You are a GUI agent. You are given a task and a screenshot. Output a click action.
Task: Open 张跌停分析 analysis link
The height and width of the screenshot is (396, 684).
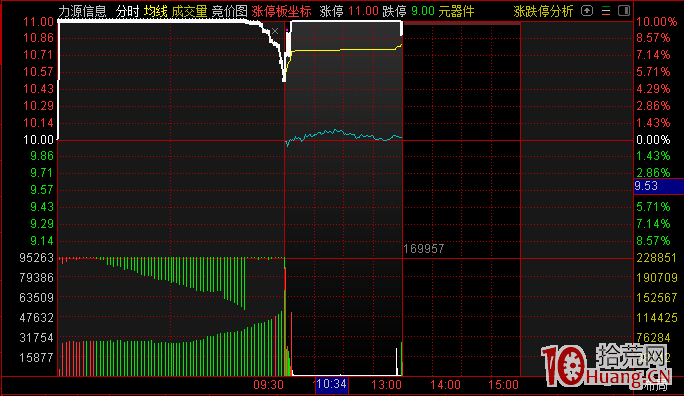point(543,11)
